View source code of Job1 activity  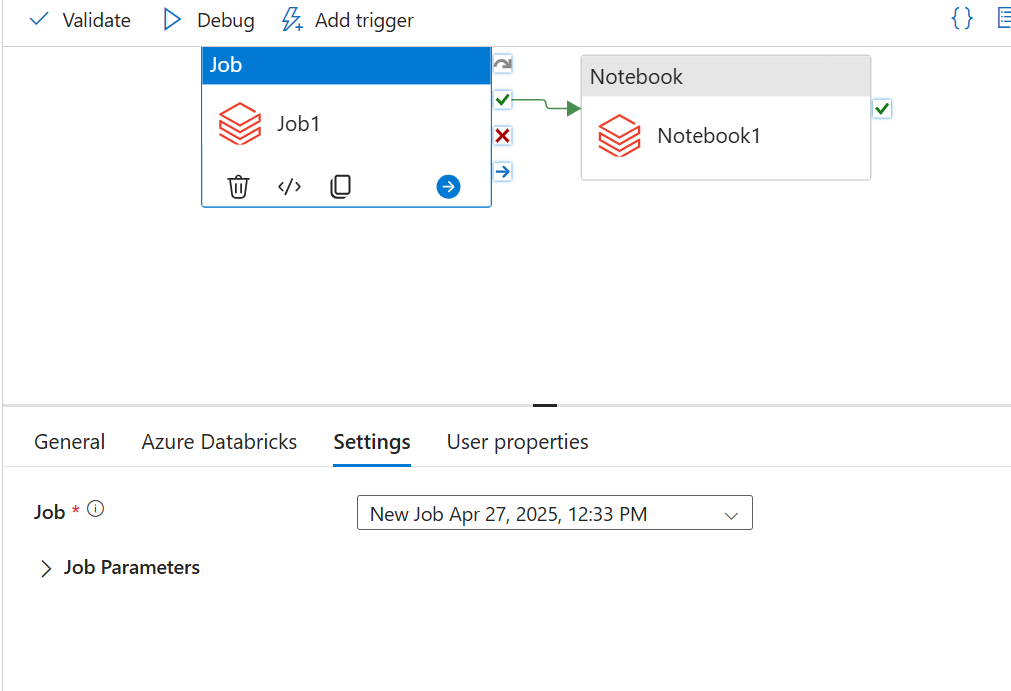[x=289, y=187]
